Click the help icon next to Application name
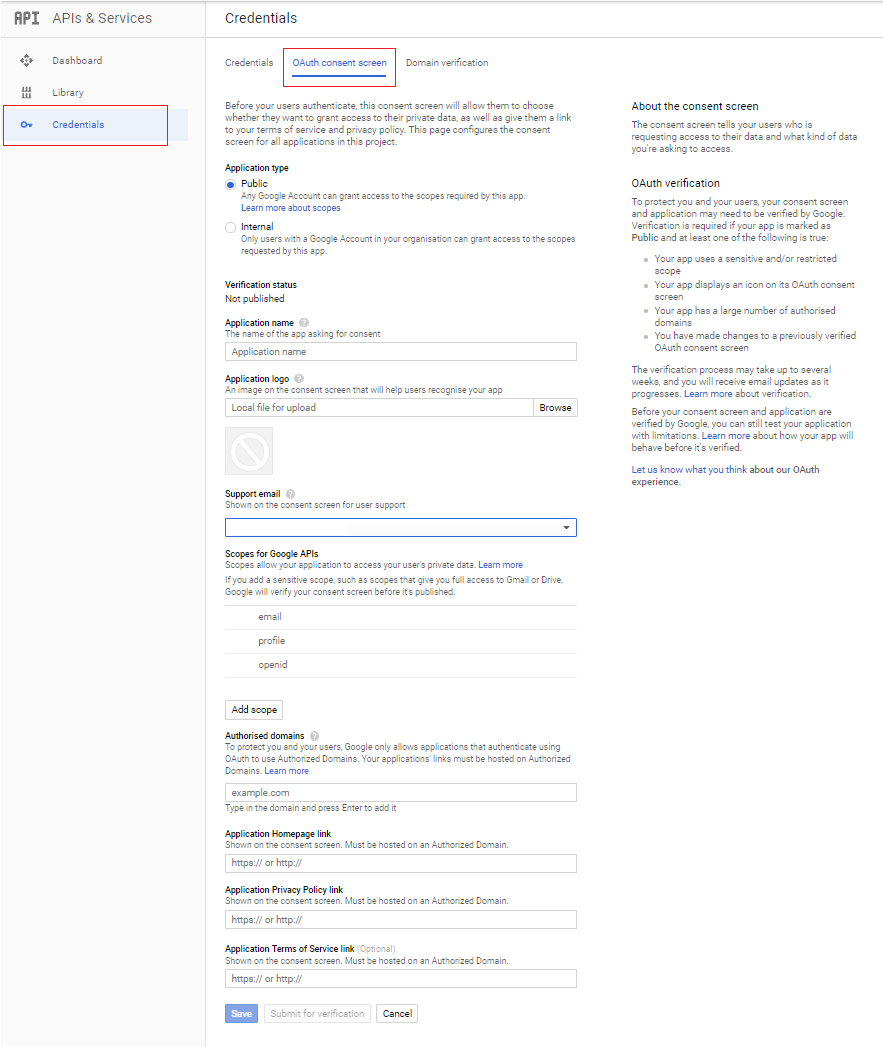This screenshot has height=1047, width=883. (304, 319)
